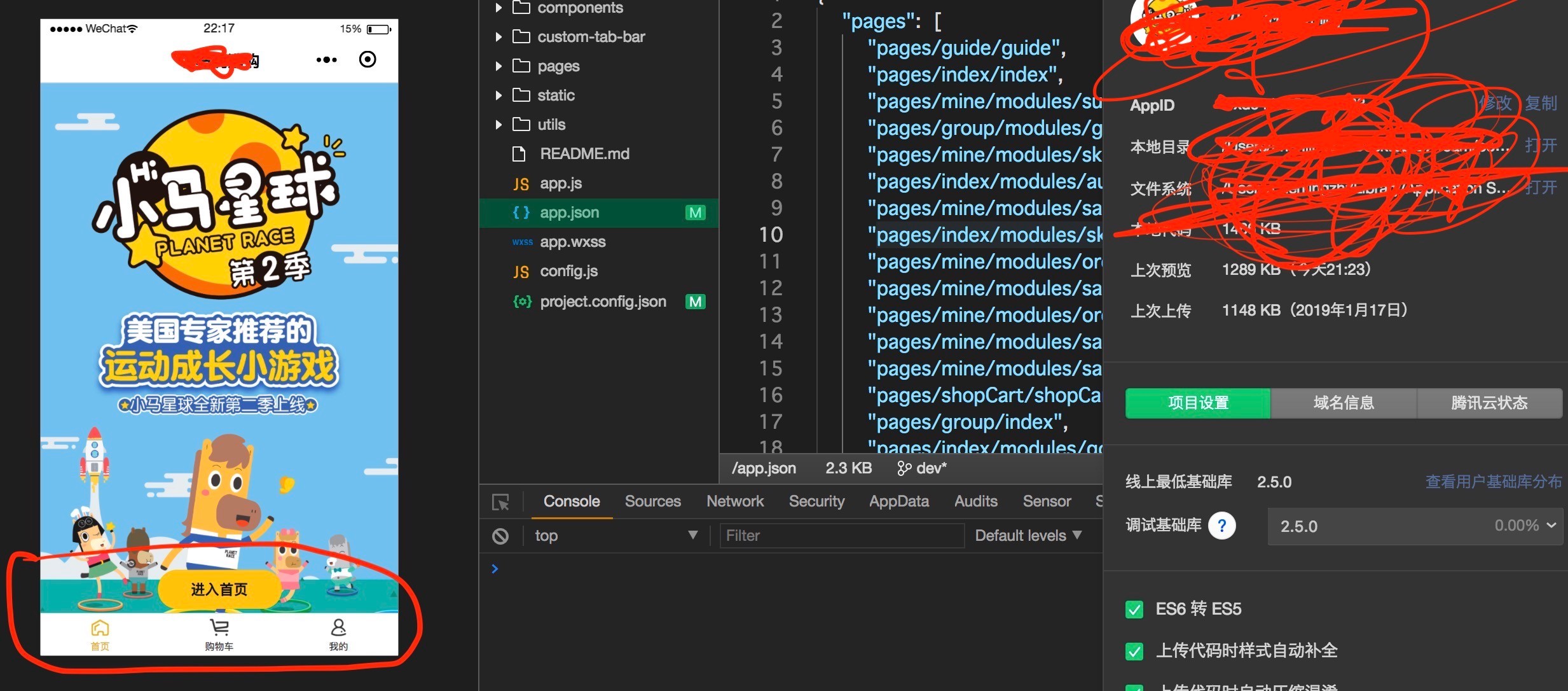1568x691 pixels.
Task: Click the config icon beside project.config.json
Action: tap(521, 302)
